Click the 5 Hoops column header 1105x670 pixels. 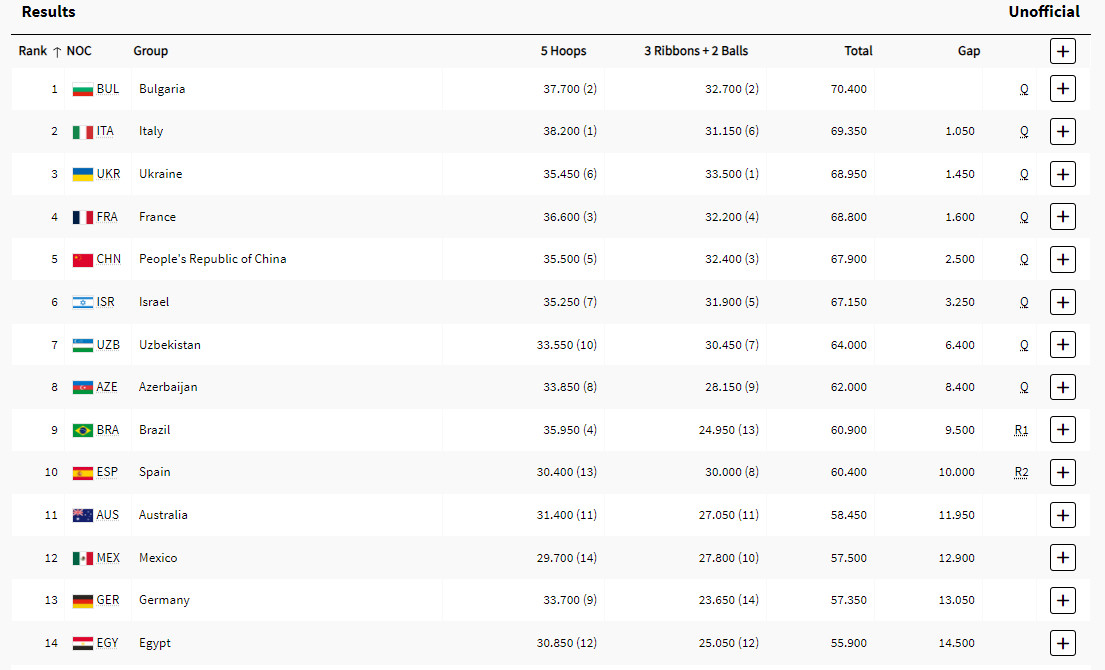pyautogui.click(x=563, y=51)
